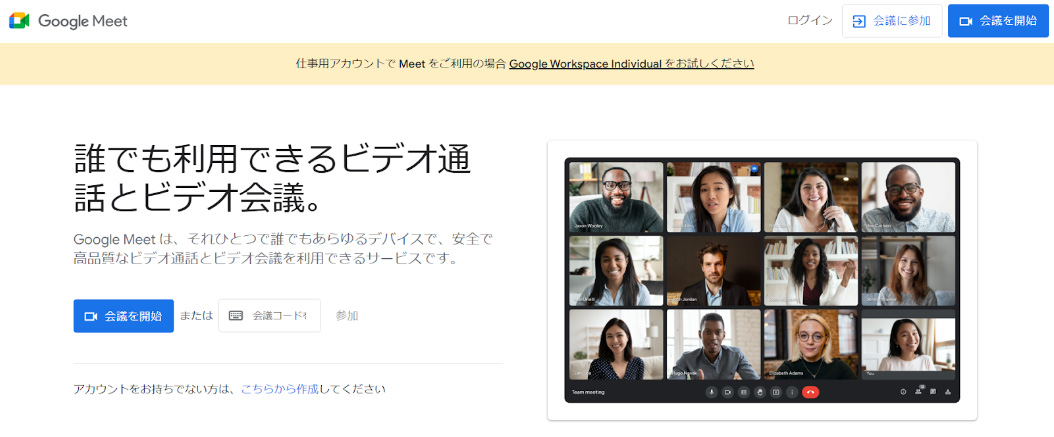Click the Hugo Novak video tile
The width and height of the screenshot is (1054, 437).
click(713, 344)
